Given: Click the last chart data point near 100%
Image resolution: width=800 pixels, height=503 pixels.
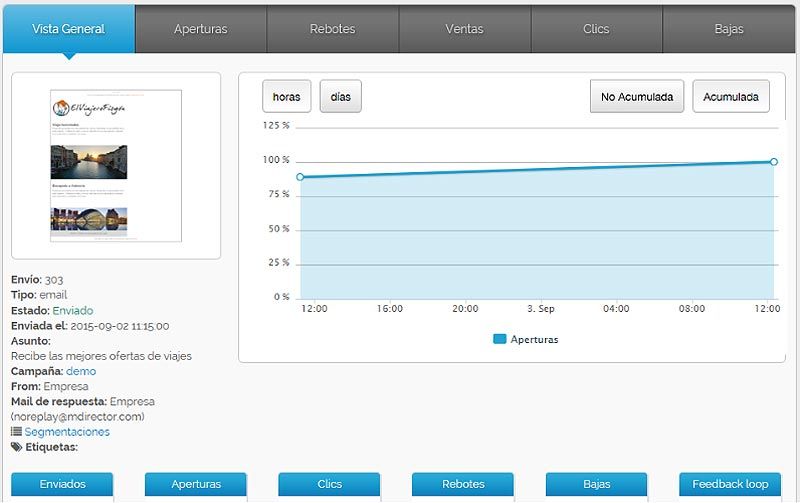Looking at the screenshot, I should pos(774,162).
